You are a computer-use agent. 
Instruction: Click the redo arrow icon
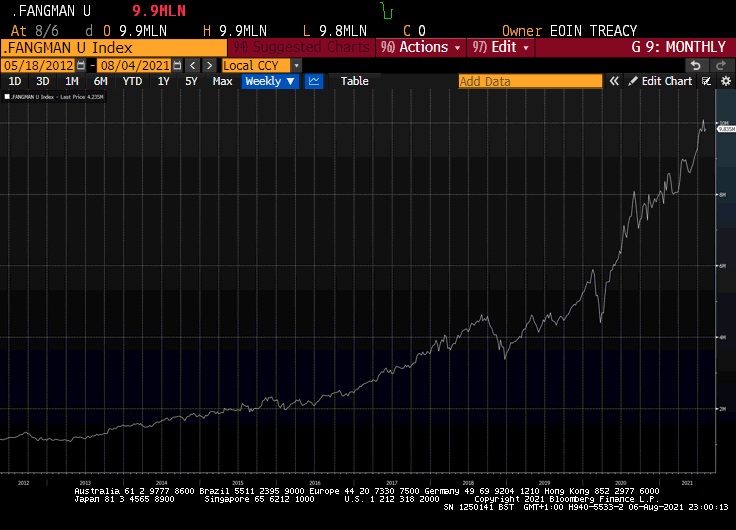pos(720,65)
